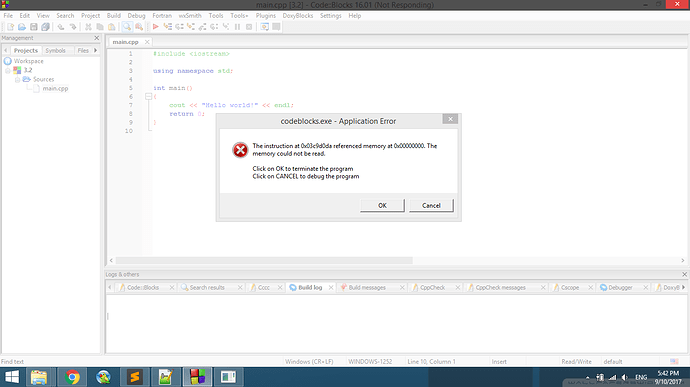Click the Find magnifier toolbar icon
The image size is (690, 387).
[127, 27]
